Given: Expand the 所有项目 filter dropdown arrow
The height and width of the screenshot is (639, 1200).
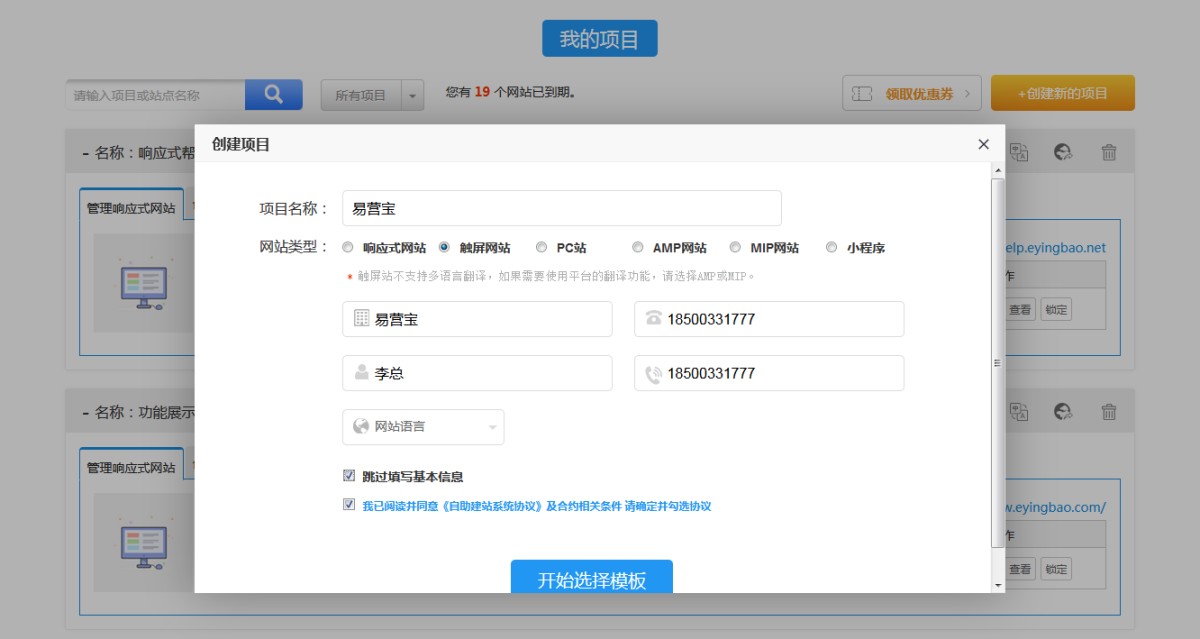Looking at the screenshot, I should click(412, 95).
